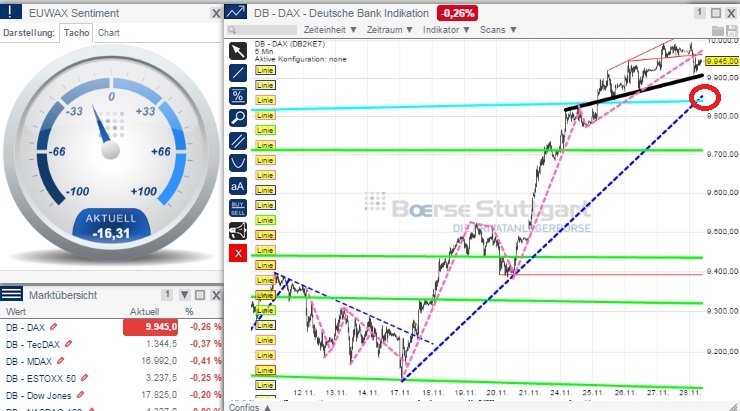Click the pencil icon next to DB - TecDAX
Viewport: 740px width, 411px height.
point(68,344)
